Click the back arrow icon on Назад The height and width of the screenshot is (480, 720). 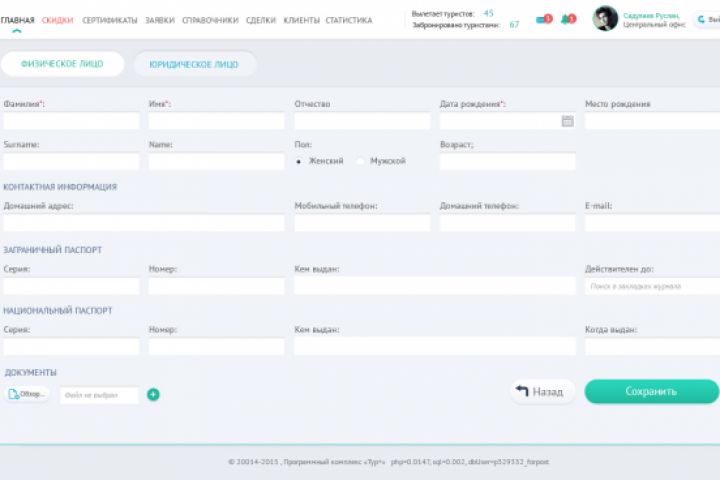coord(522,391)
